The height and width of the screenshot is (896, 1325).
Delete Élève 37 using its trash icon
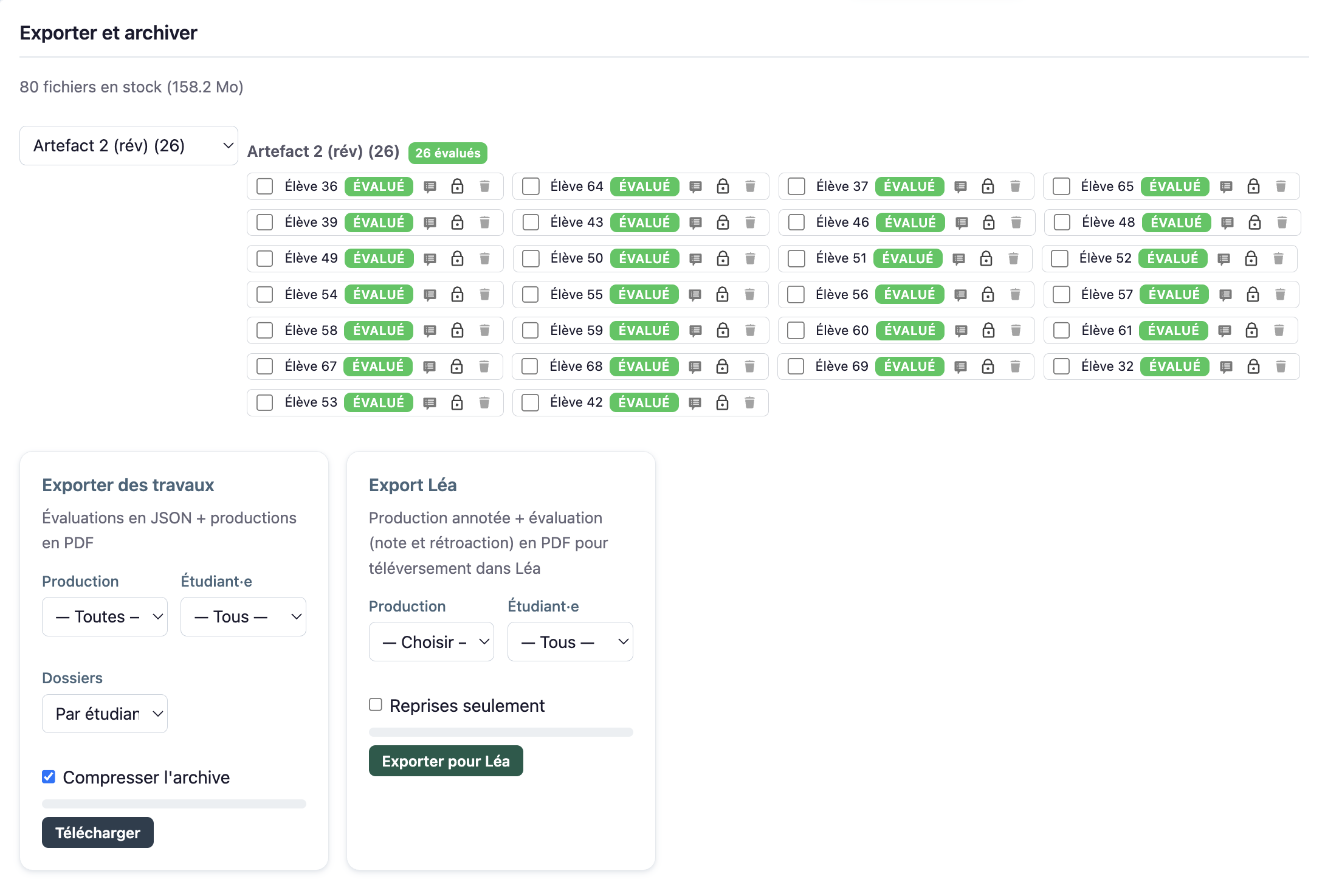click(x=1015, y=187)
